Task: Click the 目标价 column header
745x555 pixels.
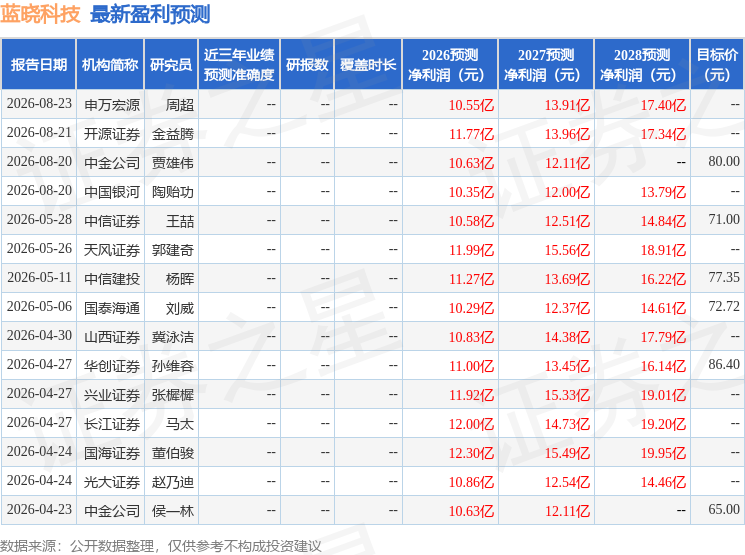Action: 717,65
